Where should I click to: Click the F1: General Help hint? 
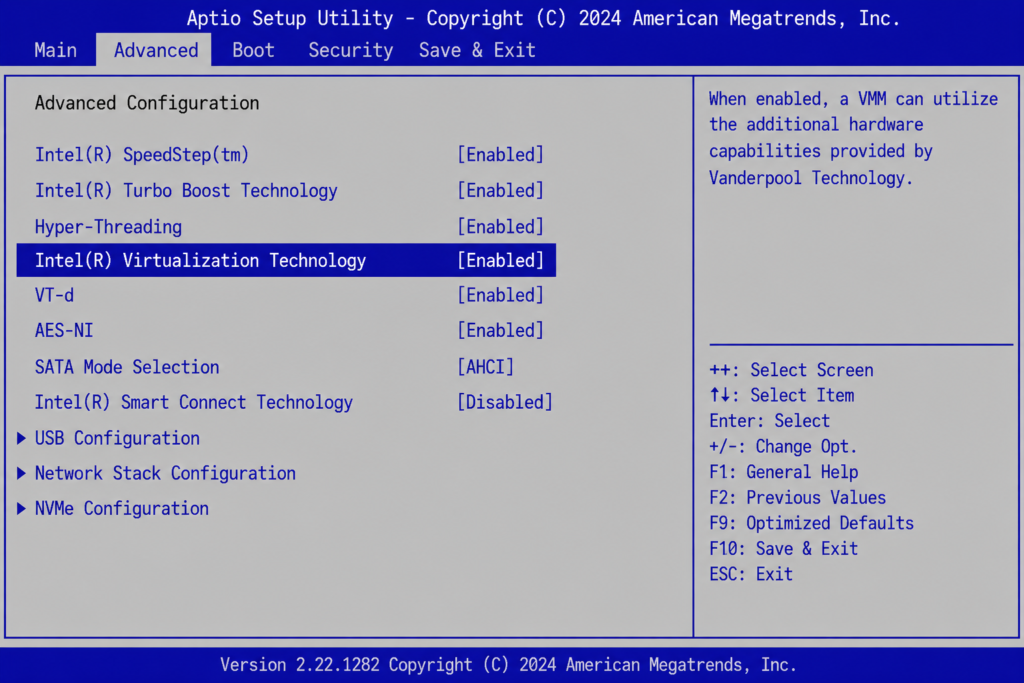[784, 472]
